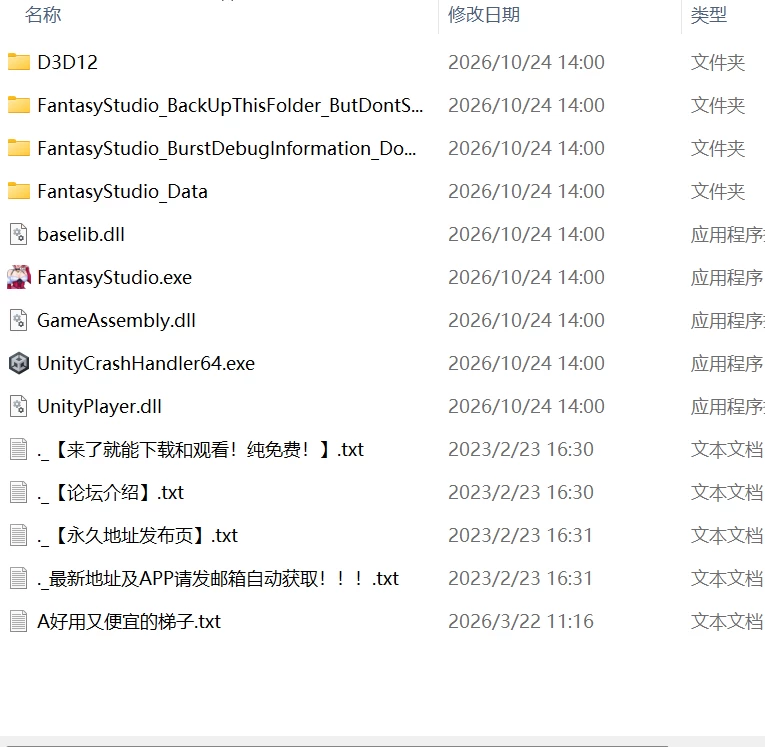Click the UnityCrashHandler64.exe Unity cube icon
Viewport: 765px width, 747px height.
[19, 363]
